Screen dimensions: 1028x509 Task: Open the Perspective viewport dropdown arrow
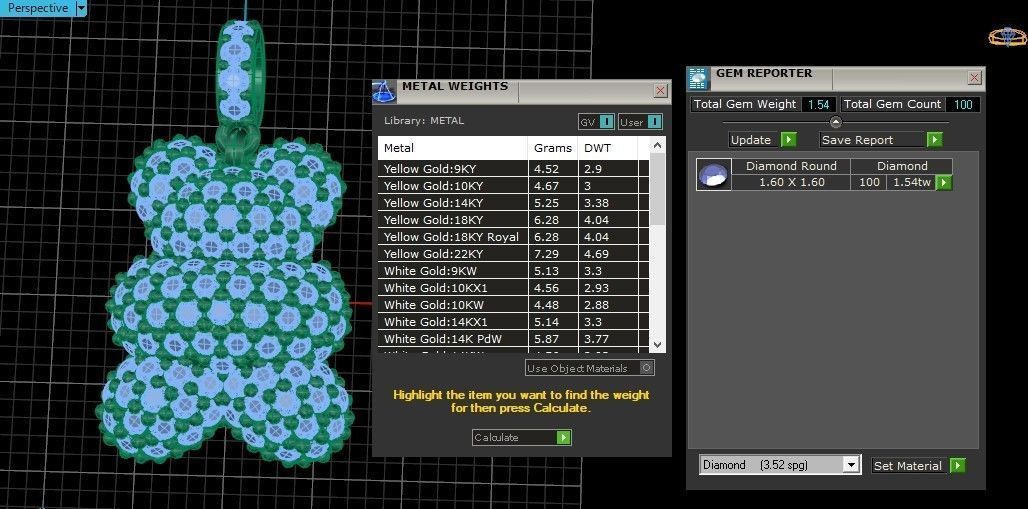coord(81,8)
